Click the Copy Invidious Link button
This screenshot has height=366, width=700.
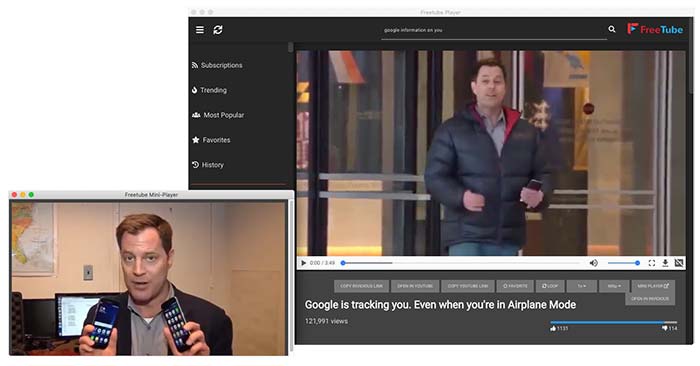[361, 286]
